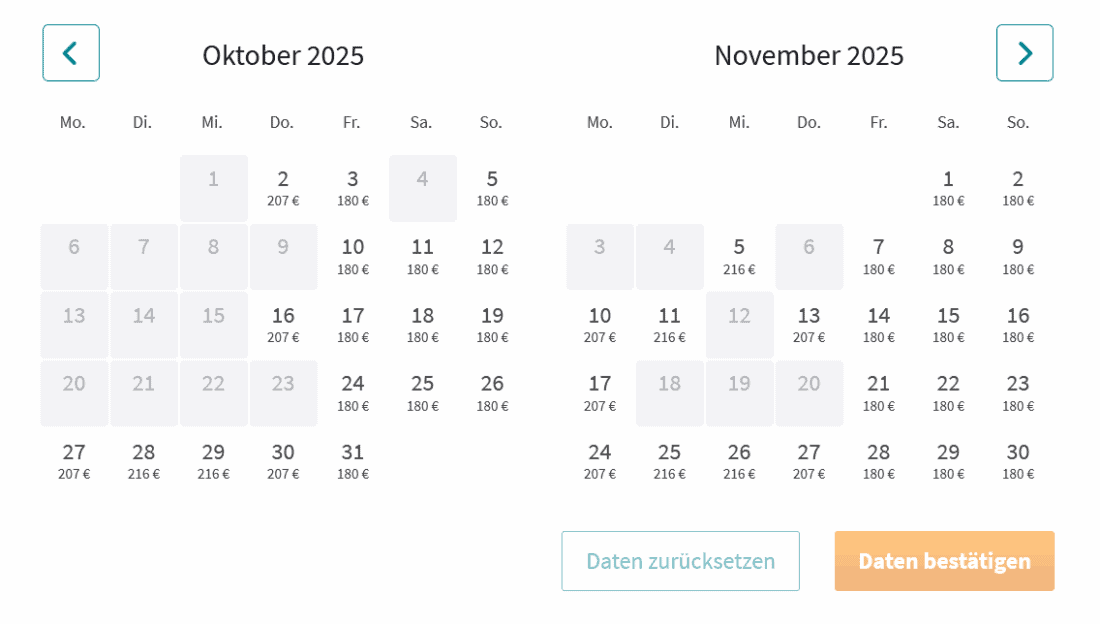Pick October 3 as date

(353, 188)
